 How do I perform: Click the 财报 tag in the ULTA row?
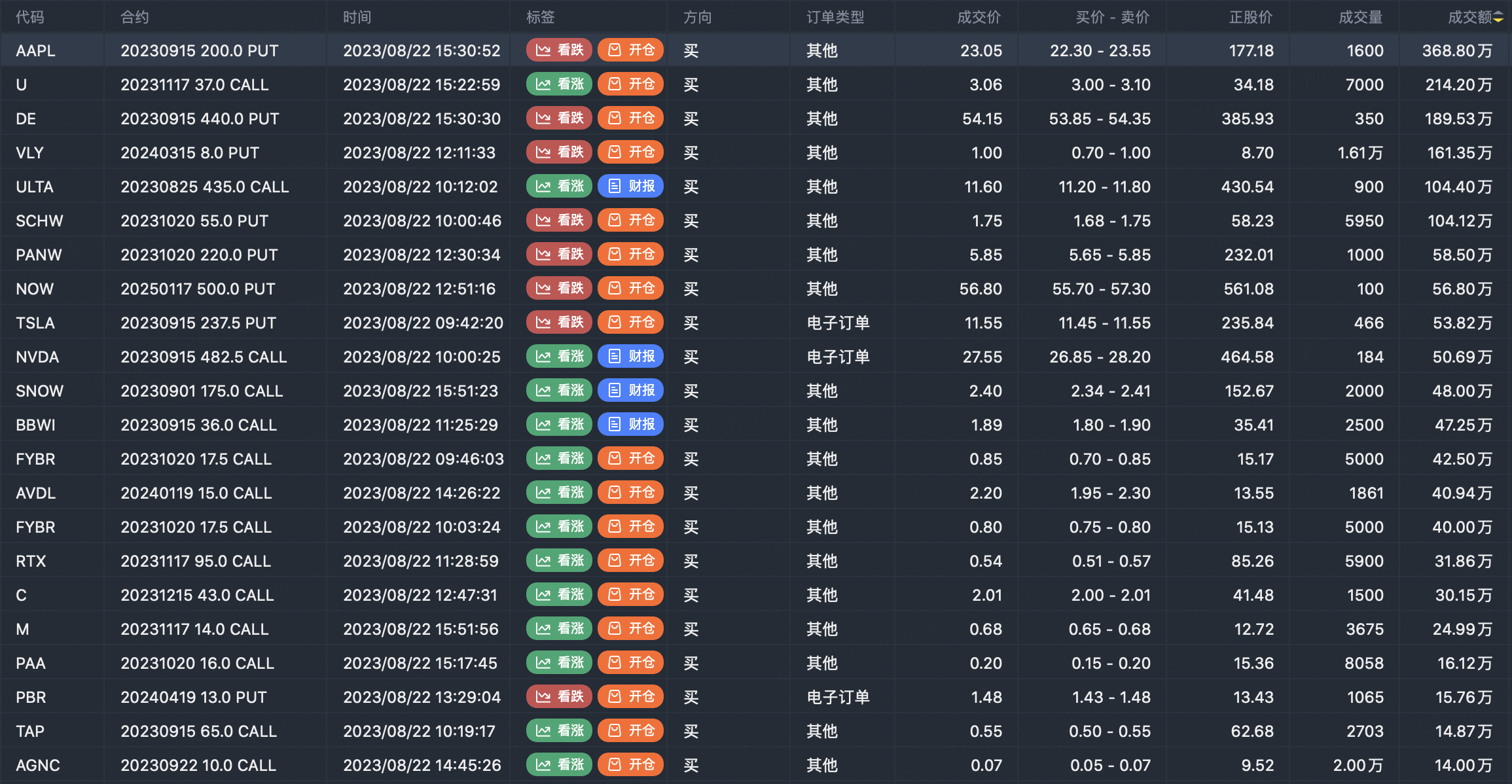coord(630,187)
